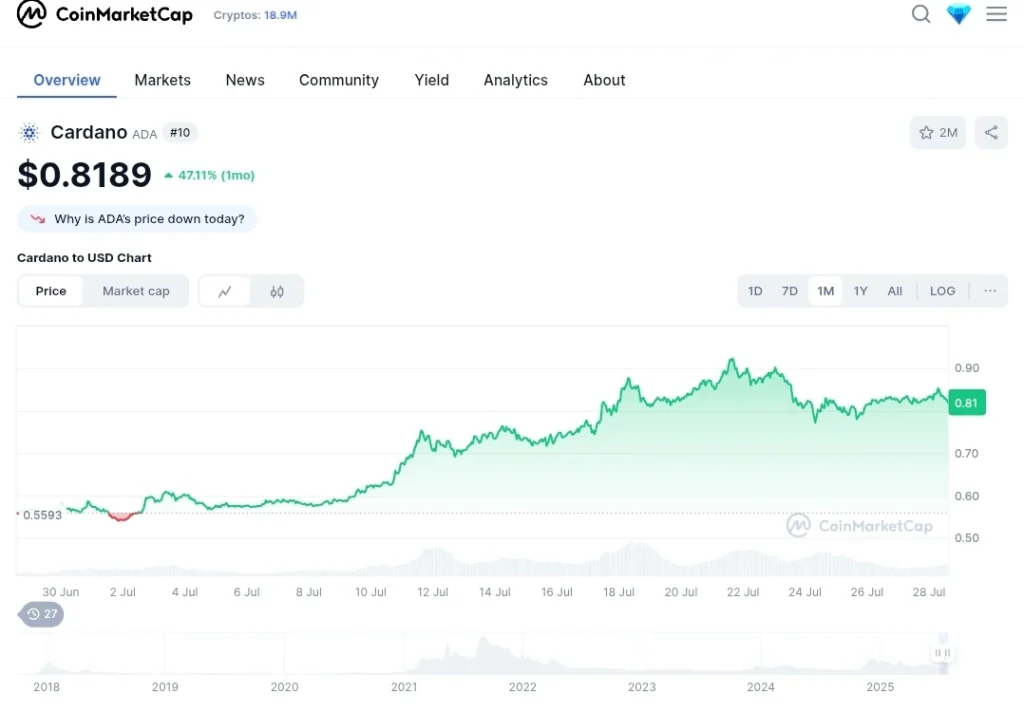Switch chart to Market cap
The width and height of the screenshot is (1024, 713).
[136, 291]
